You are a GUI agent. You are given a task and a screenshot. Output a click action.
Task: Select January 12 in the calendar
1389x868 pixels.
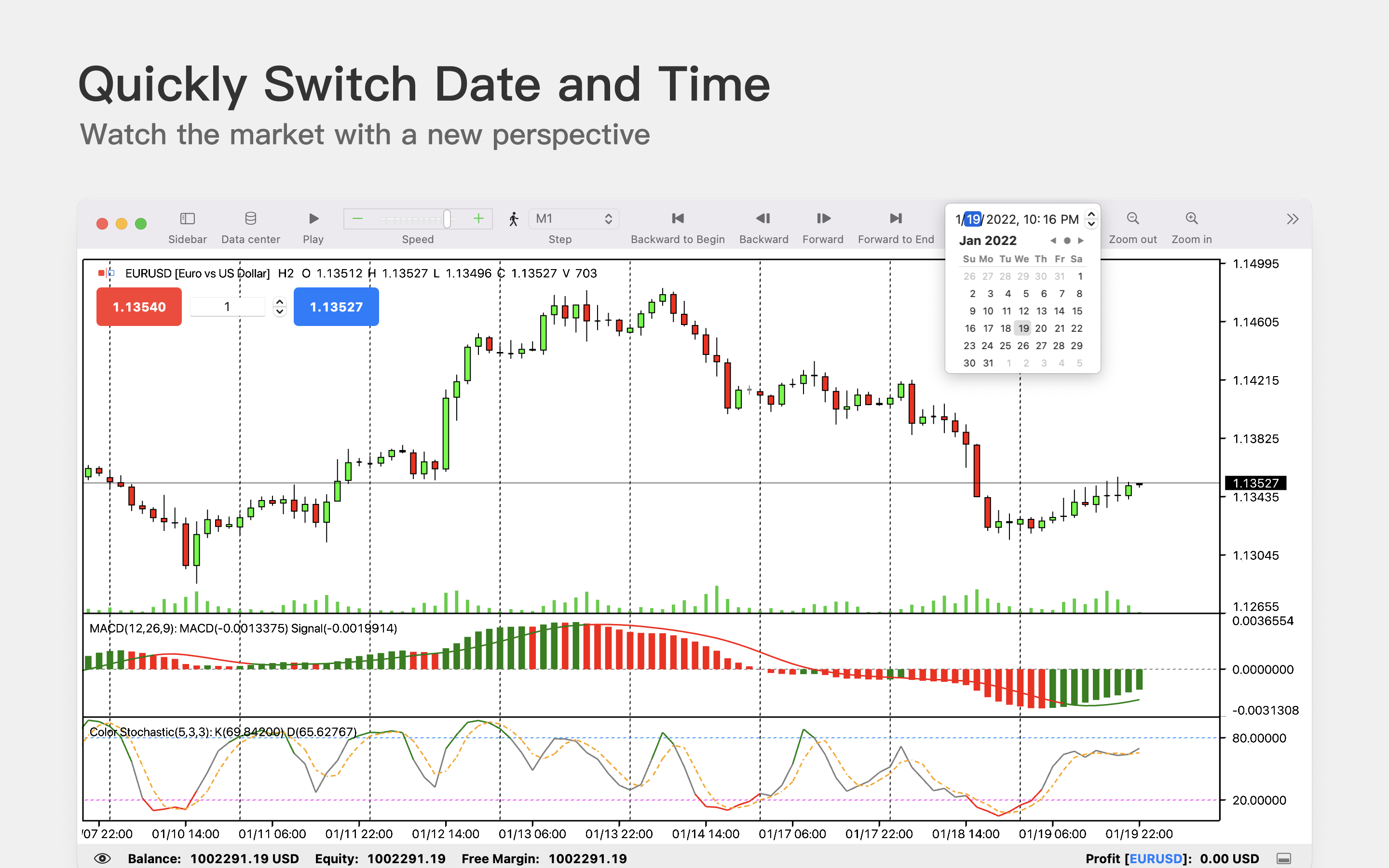coord(1023,311)
